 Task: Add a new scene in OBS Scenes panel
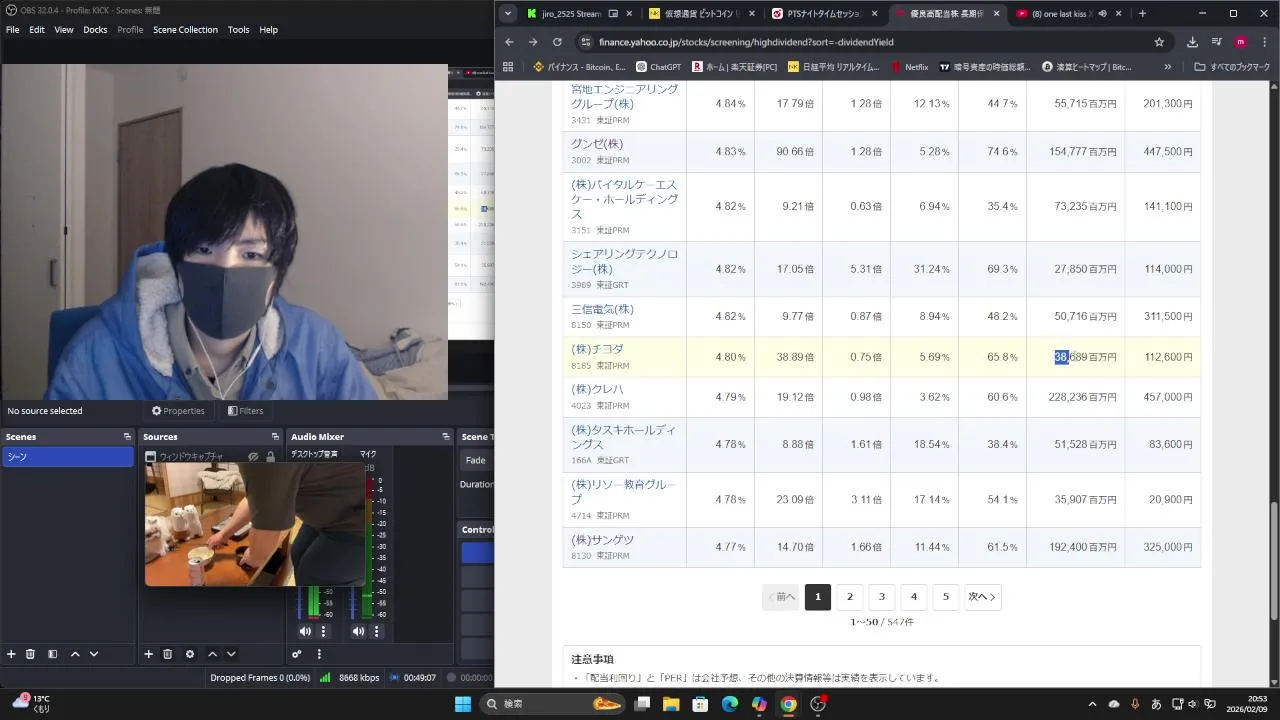tap(11, 654)
